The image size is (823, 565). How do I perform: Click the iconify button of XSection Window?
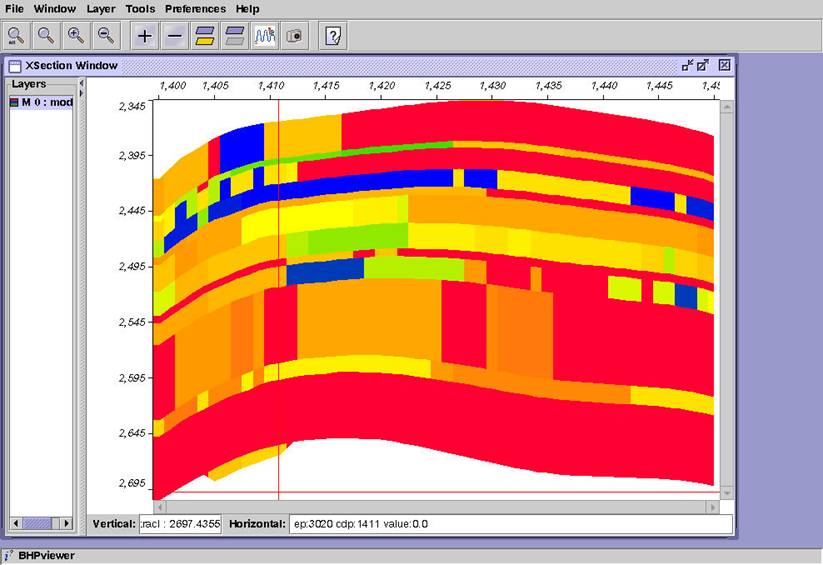[x=687, y=65]
